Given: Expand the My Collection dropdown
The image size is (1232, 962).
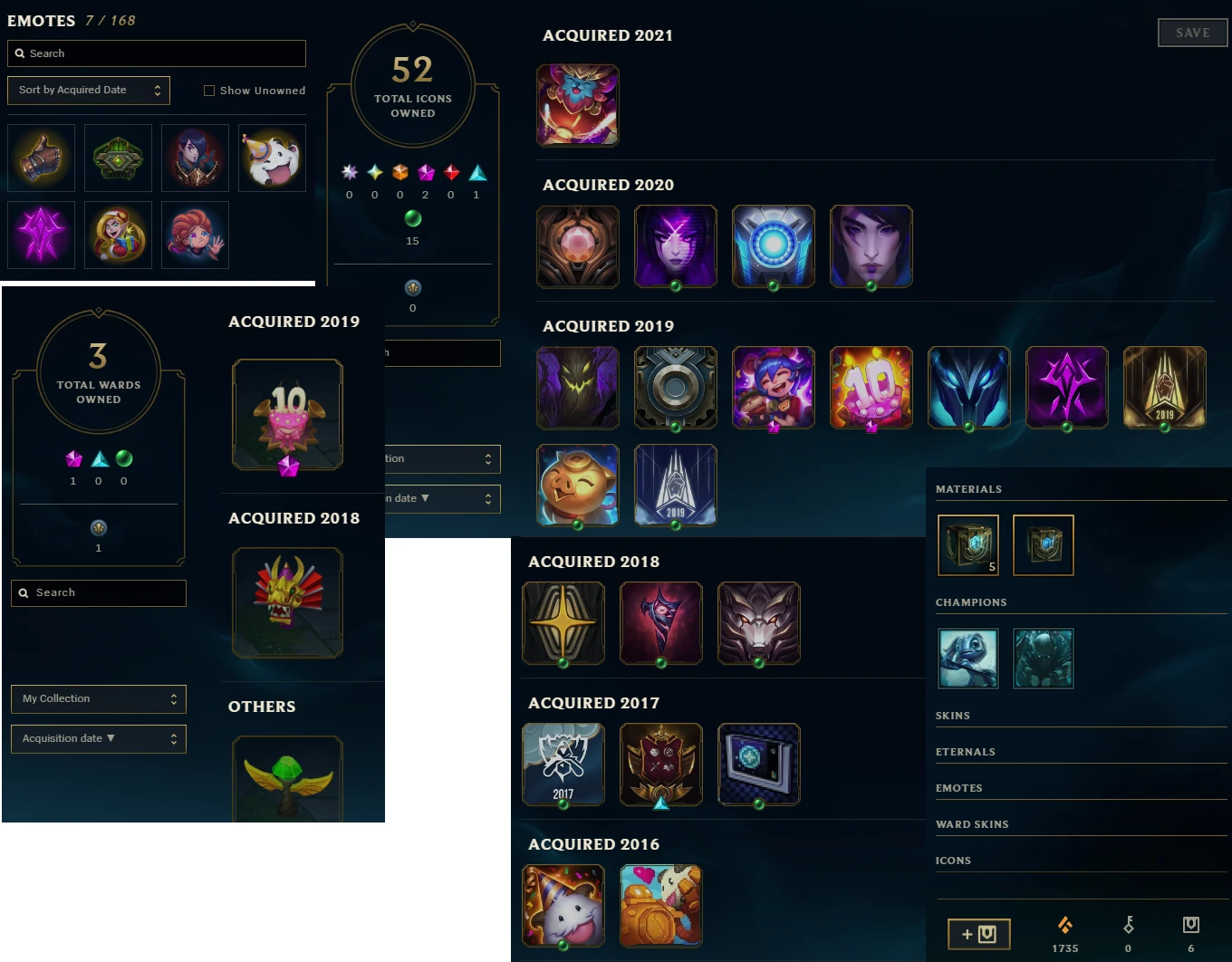Looking at the screenshot, I should click(x=99, y=699).
